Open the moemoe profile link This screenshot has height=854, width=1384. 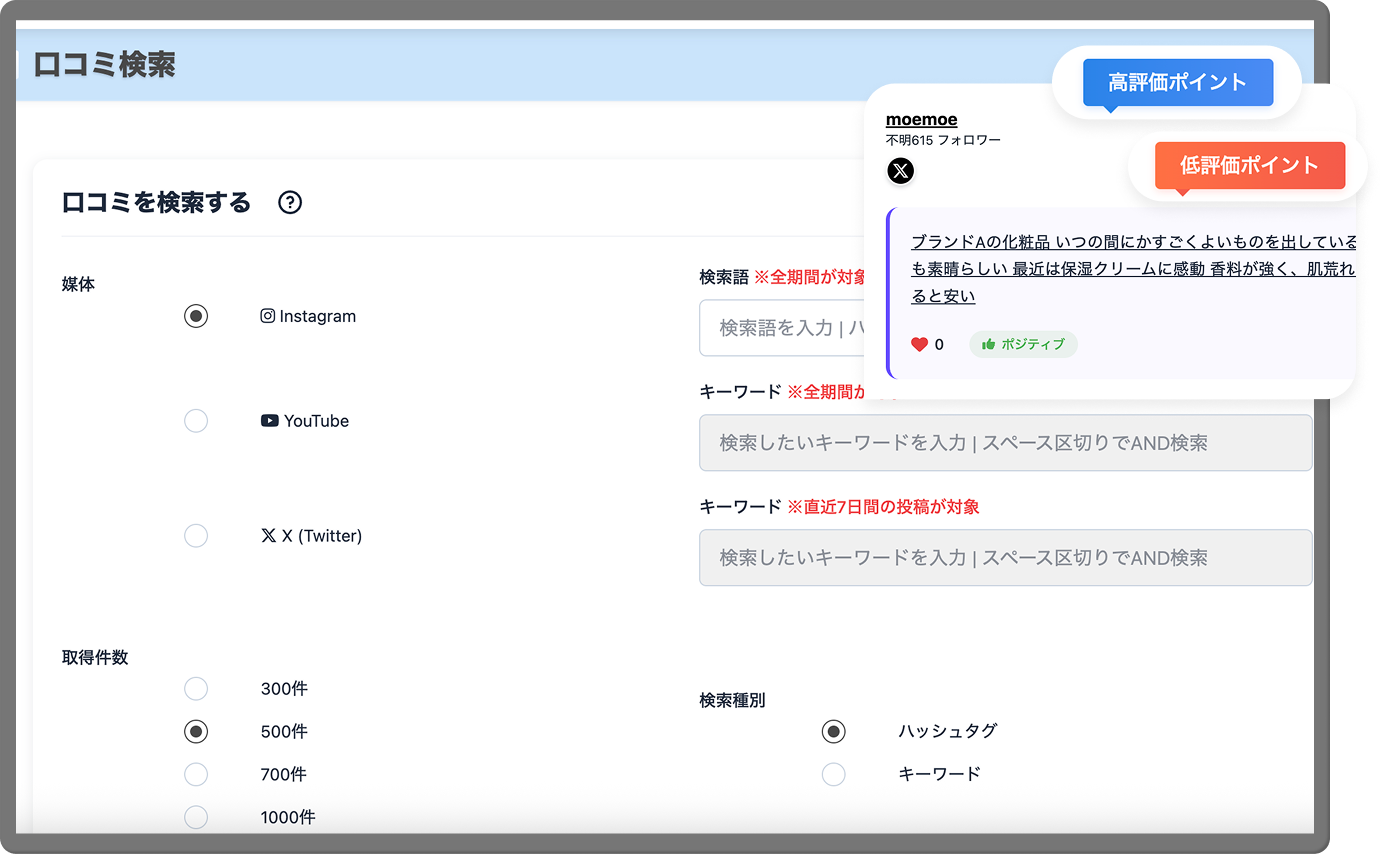pos(921,120)
